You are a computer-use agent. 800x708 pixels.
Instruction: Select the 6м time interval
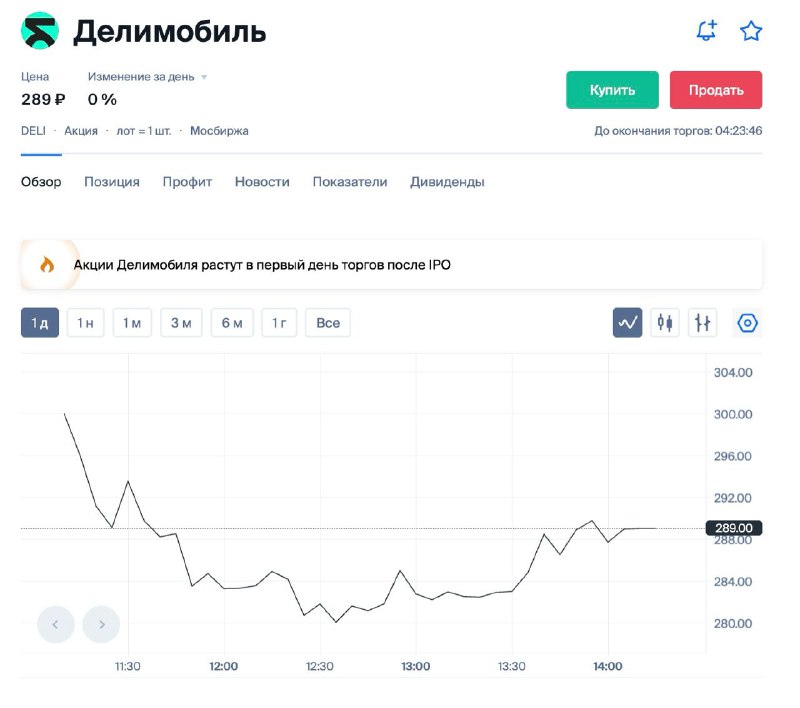pos(230,322)
